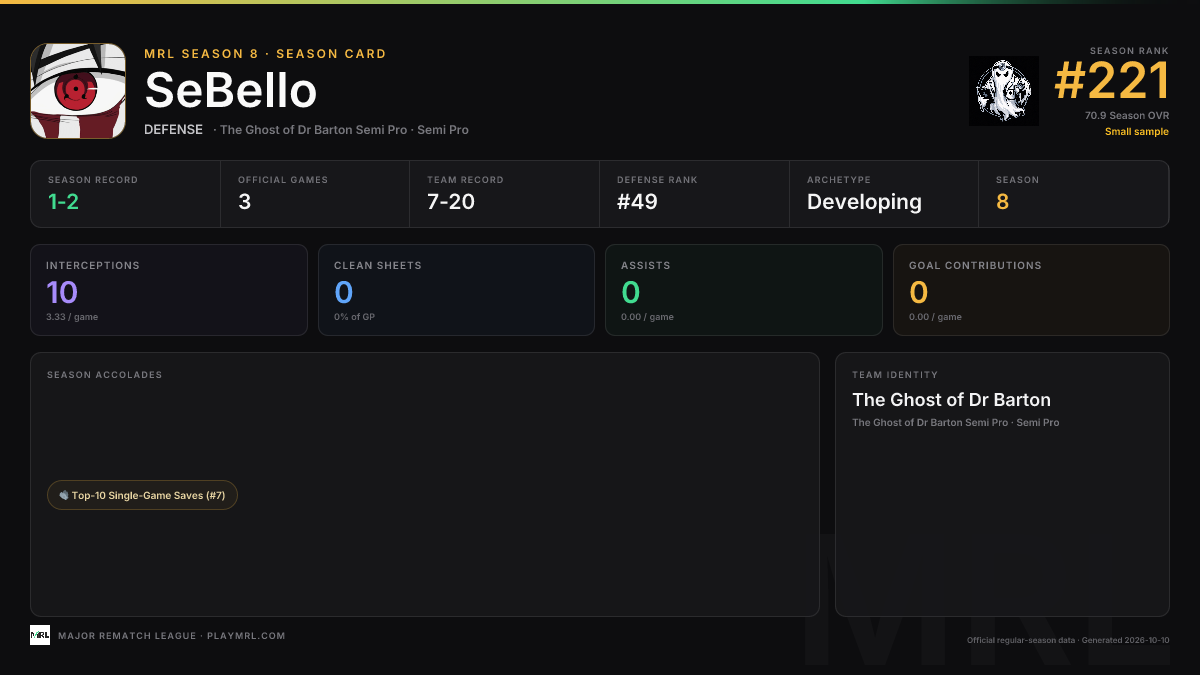This screenshot has width=1200, height=675.
Task: Click The Ghost of Dr Barton team heading
Action: (x=951, y=400)
